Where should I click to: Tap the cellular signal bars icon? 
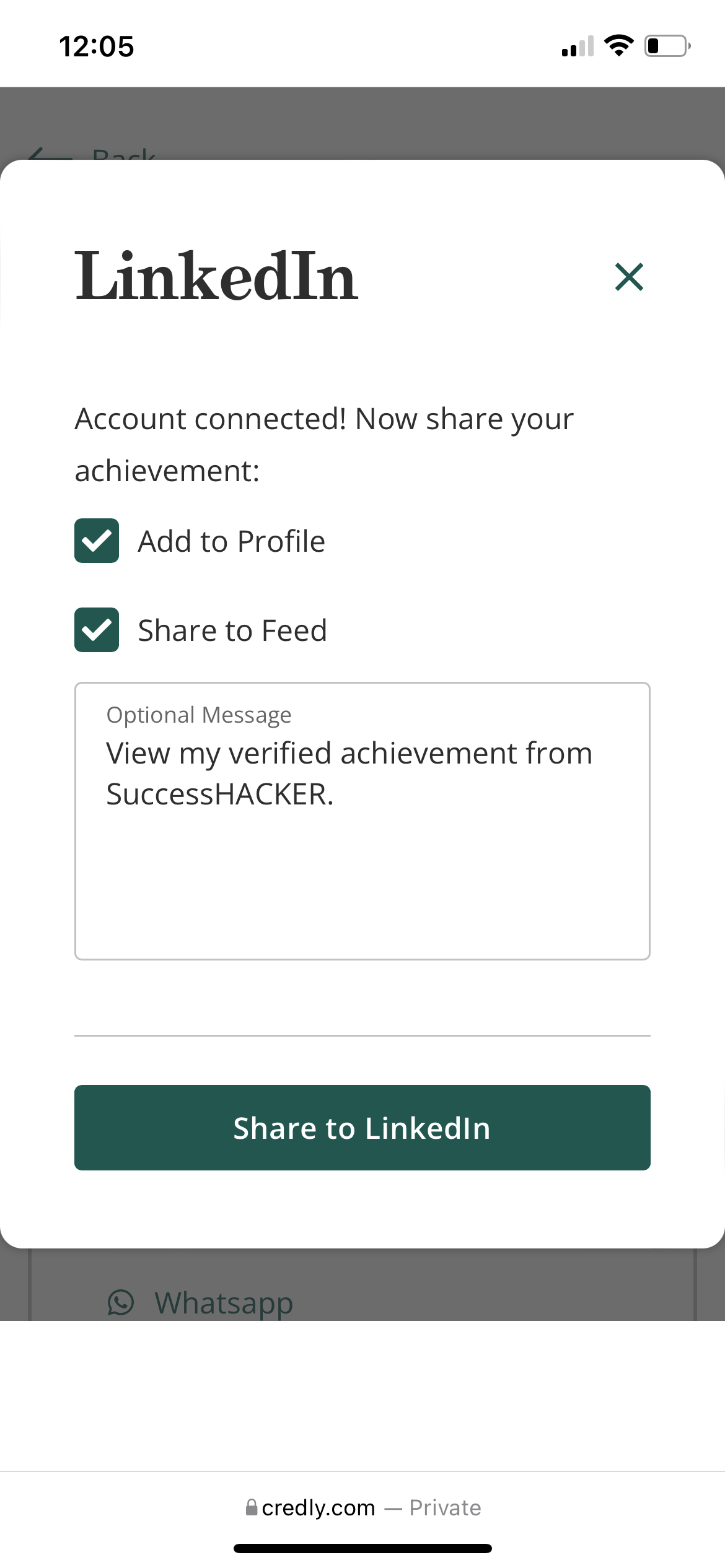tap(578, 46)
